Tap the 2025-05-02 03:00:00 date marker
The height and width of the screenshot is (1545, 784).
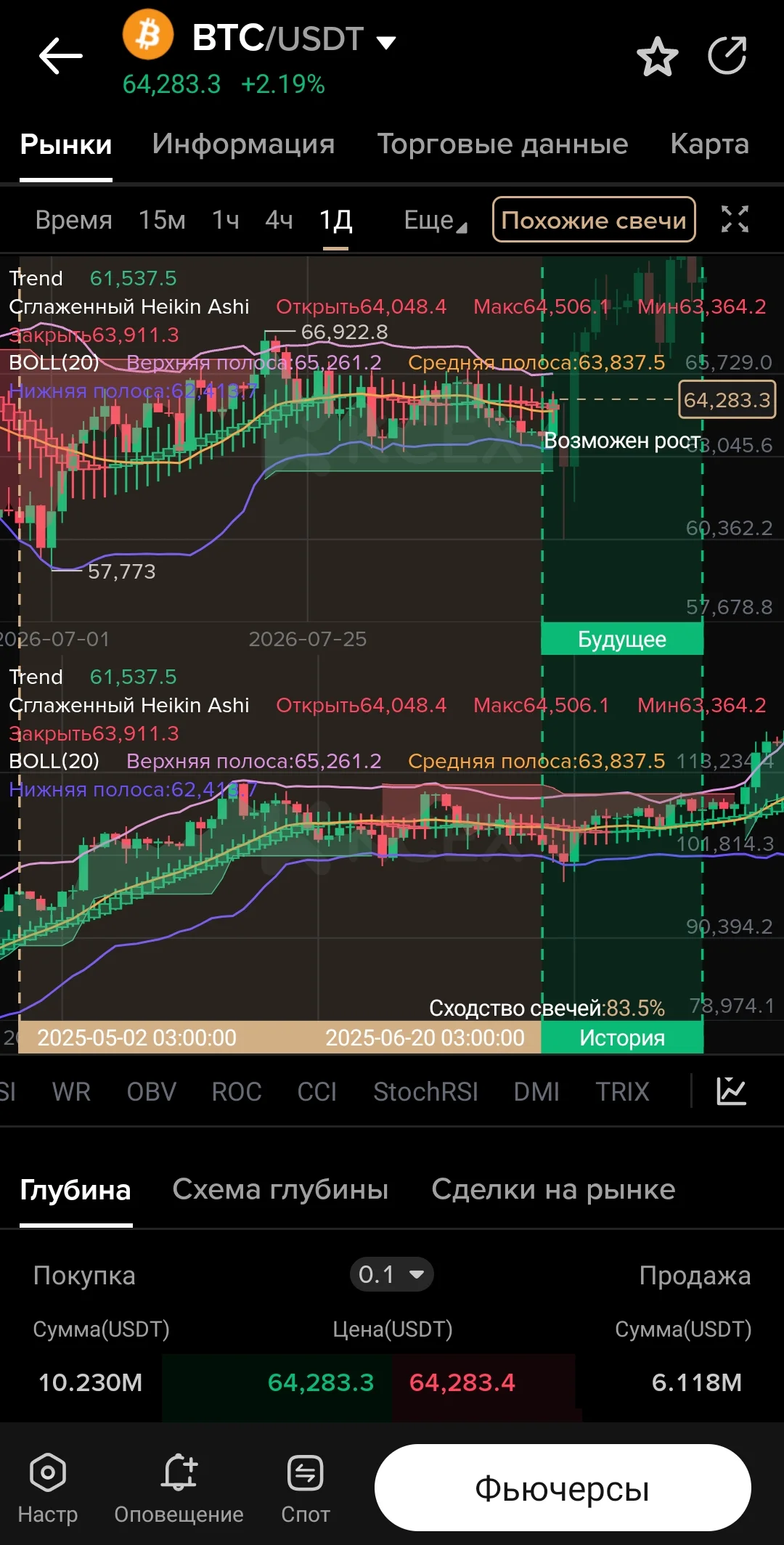[136, 1038]
